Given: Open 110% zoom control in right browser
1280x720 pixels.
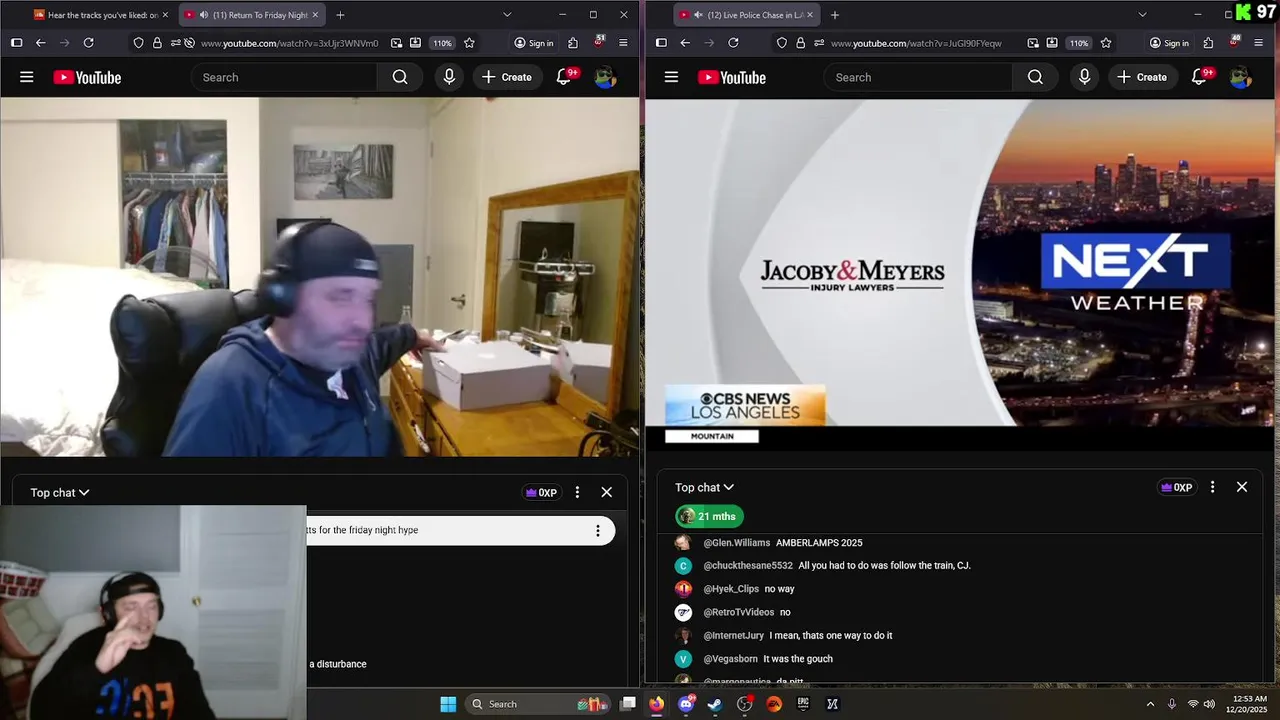Looking at the screenshot, I should pyautogui.click(x=1079, y=43).
